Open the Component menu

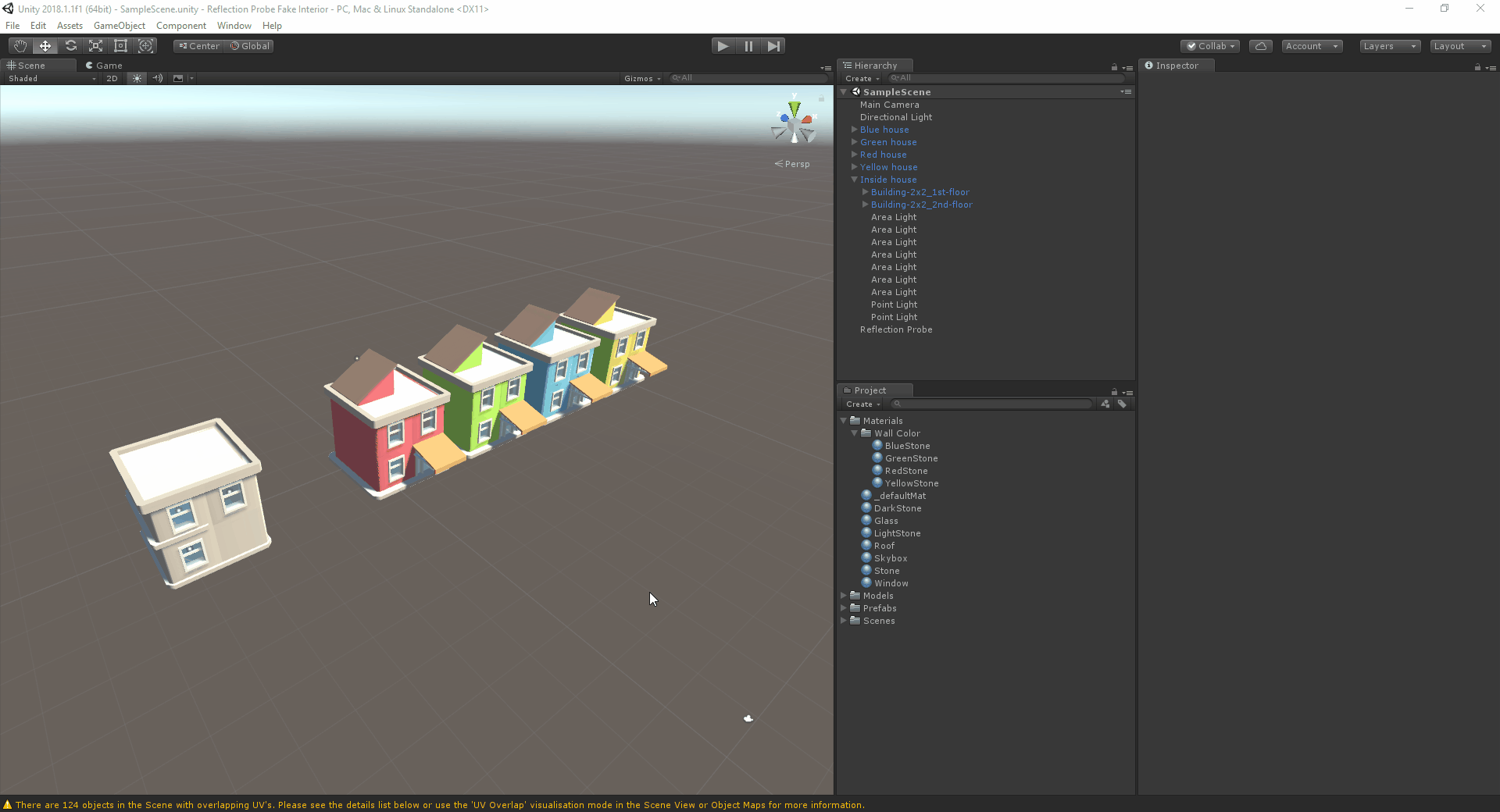(x=181, y=26)
